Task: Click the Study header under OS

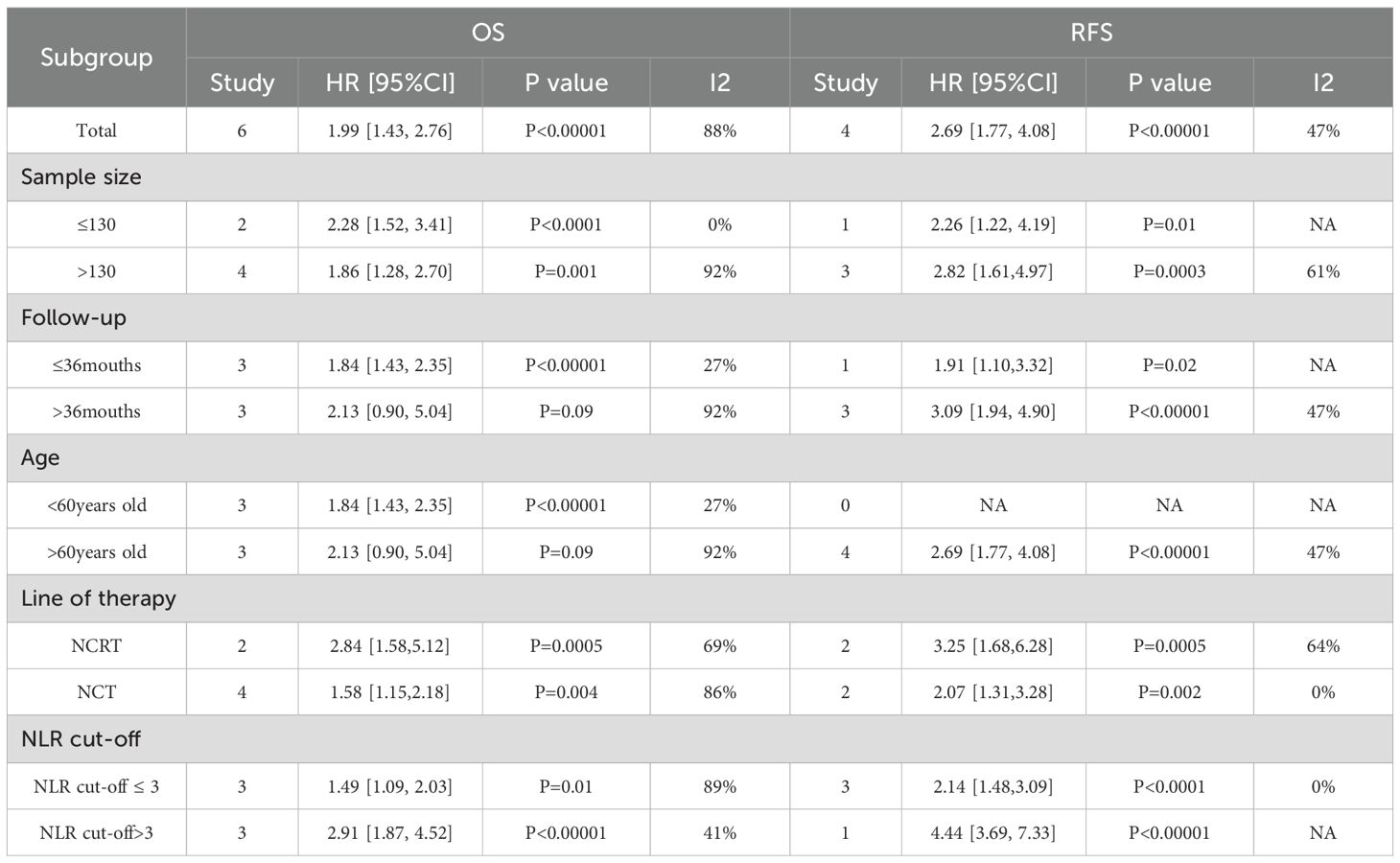Action: 242,82
